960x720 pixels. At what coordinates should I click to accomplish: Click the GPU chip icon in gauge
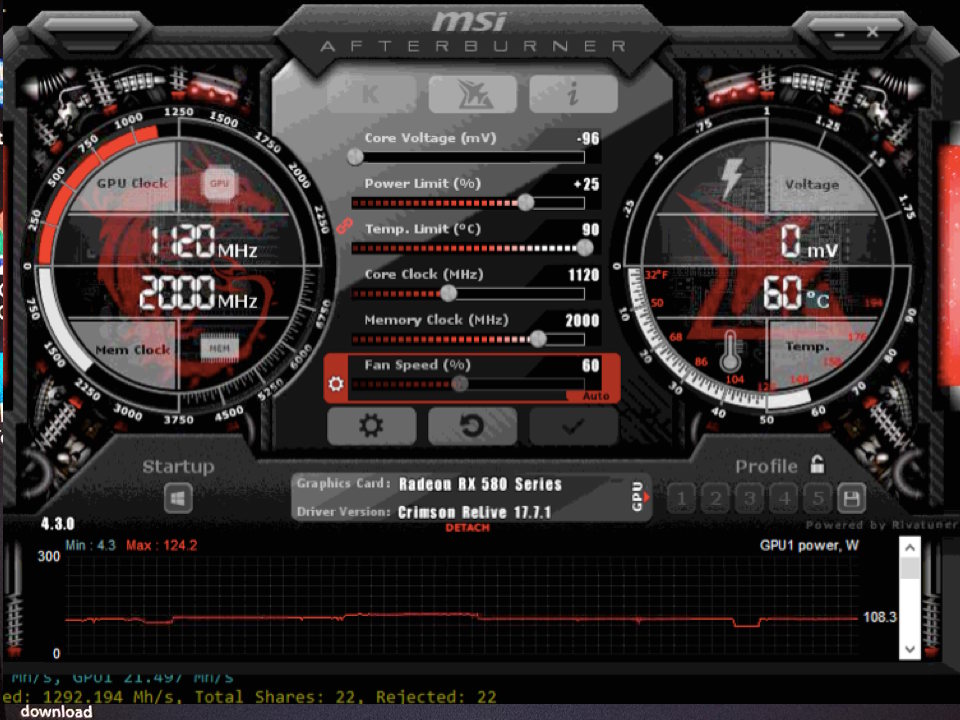tap(219, 183)
